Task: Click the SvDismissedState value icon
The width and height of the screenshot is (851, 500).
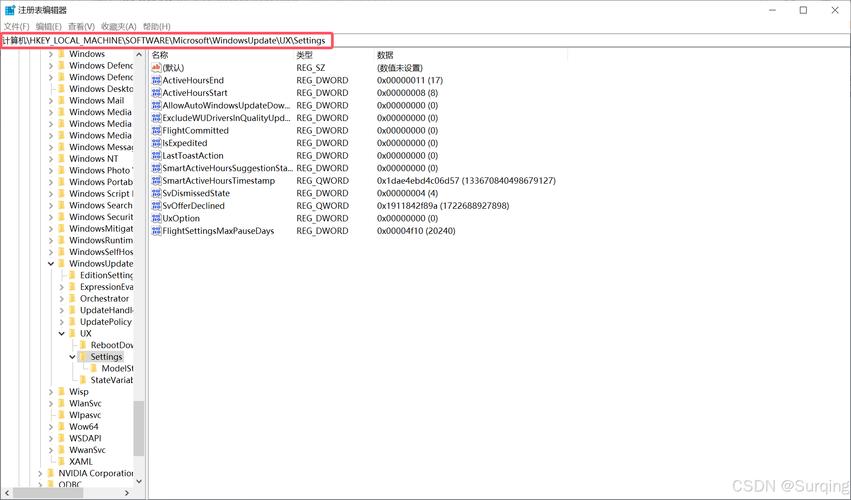Action: pos(156,193)
